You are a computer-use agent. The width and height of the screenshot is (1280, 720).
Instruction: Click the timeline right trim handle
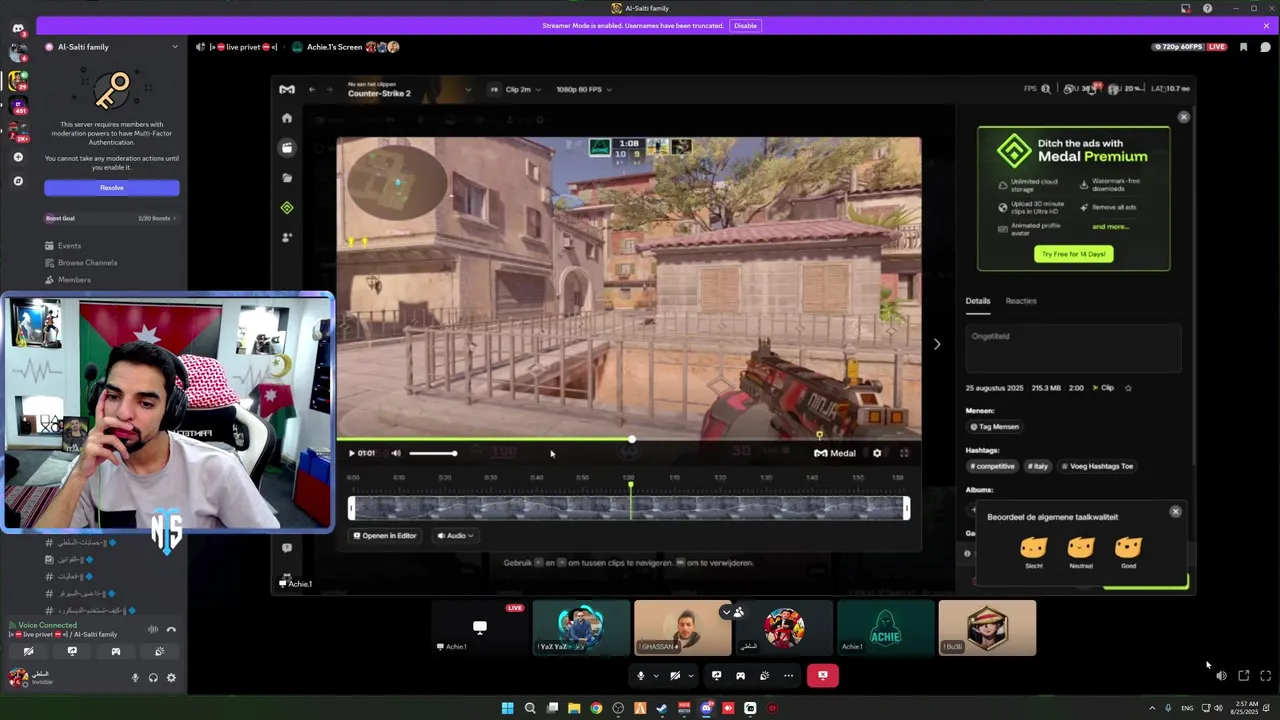pyautogui.click(x=907, y=508)
